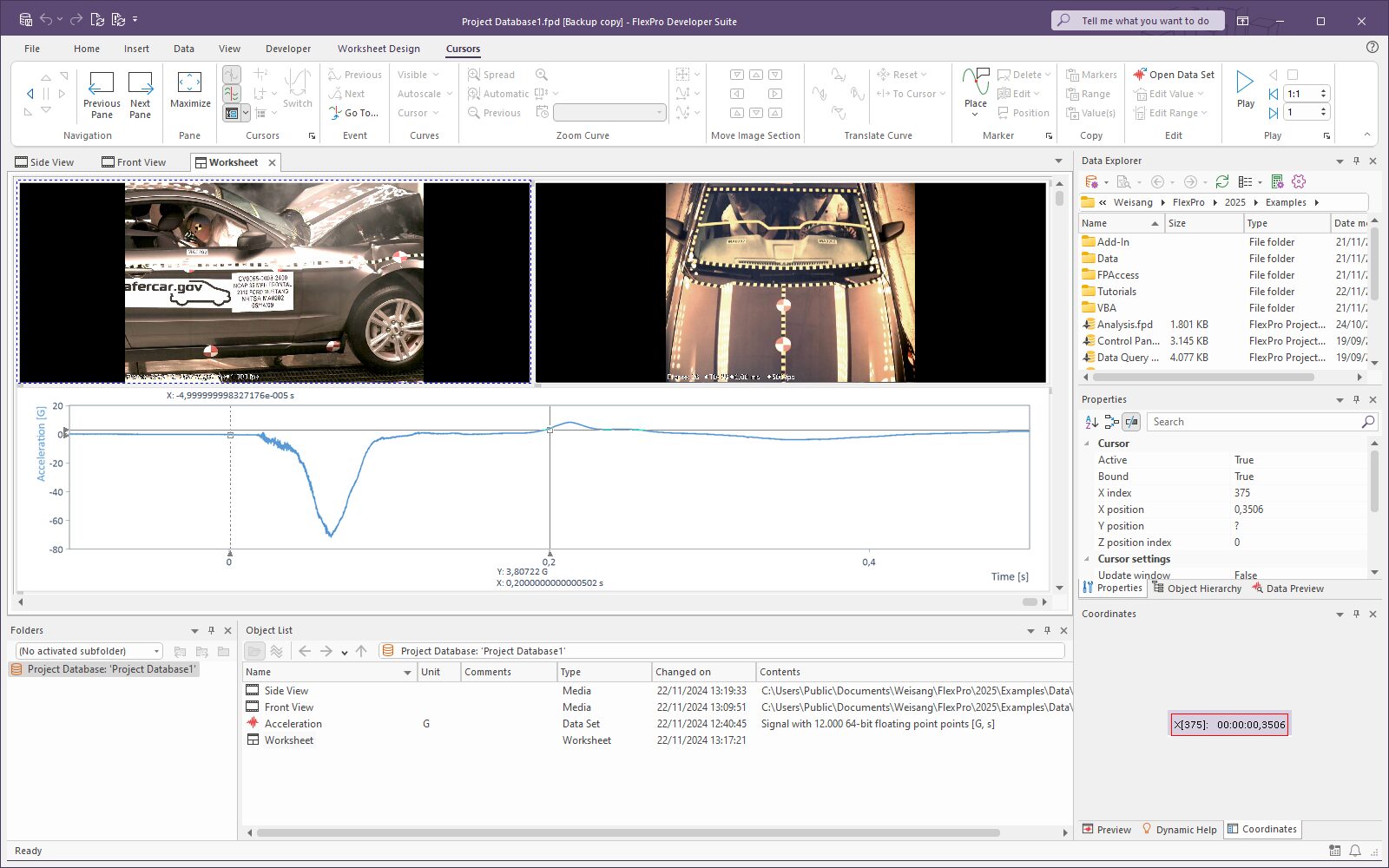Maximize the current pane
1389x868 pixels.
point(189,83)
